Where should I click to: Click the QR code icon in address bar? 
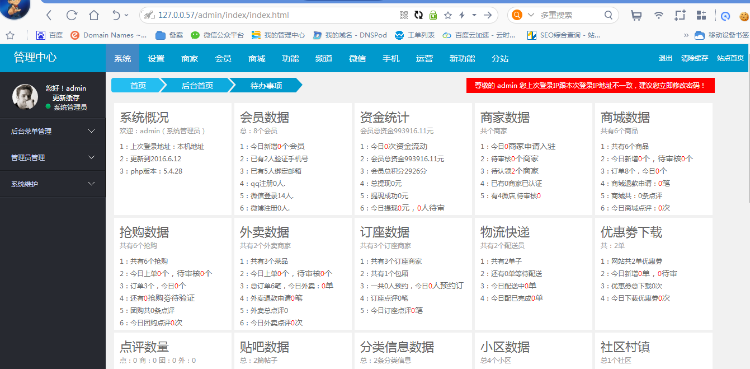click(404, 15)
